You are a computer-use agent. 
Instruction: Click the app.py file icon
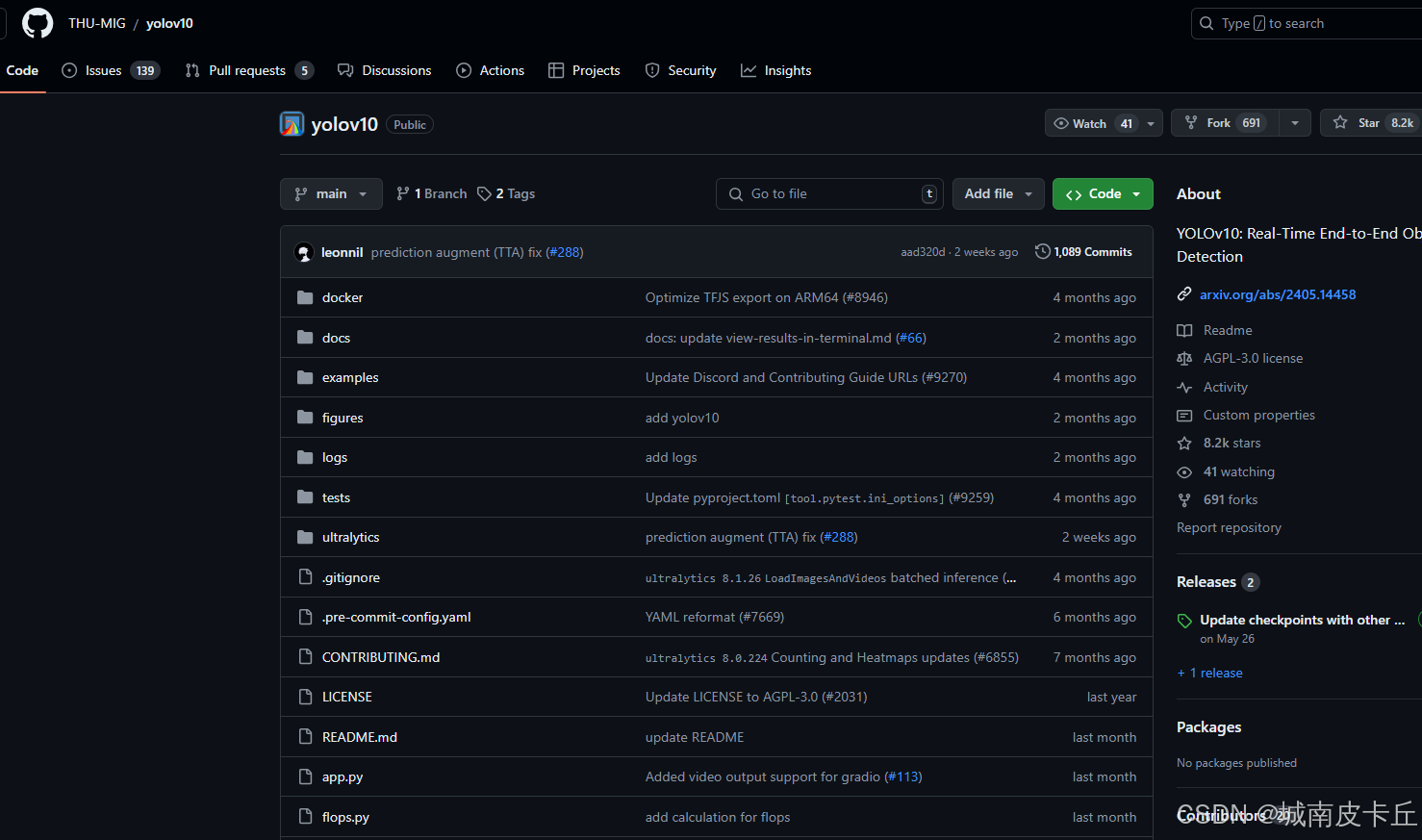305,776
